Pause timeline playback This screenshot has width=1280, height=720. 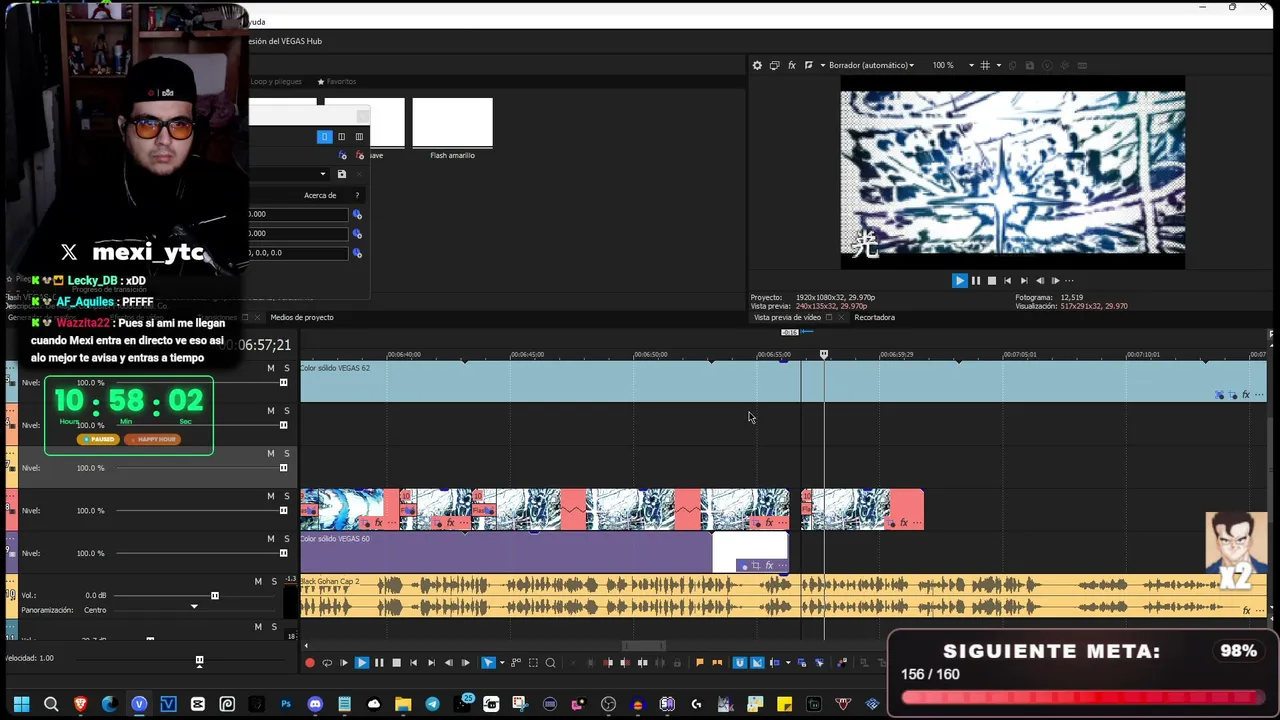click(x=379, y=663)
